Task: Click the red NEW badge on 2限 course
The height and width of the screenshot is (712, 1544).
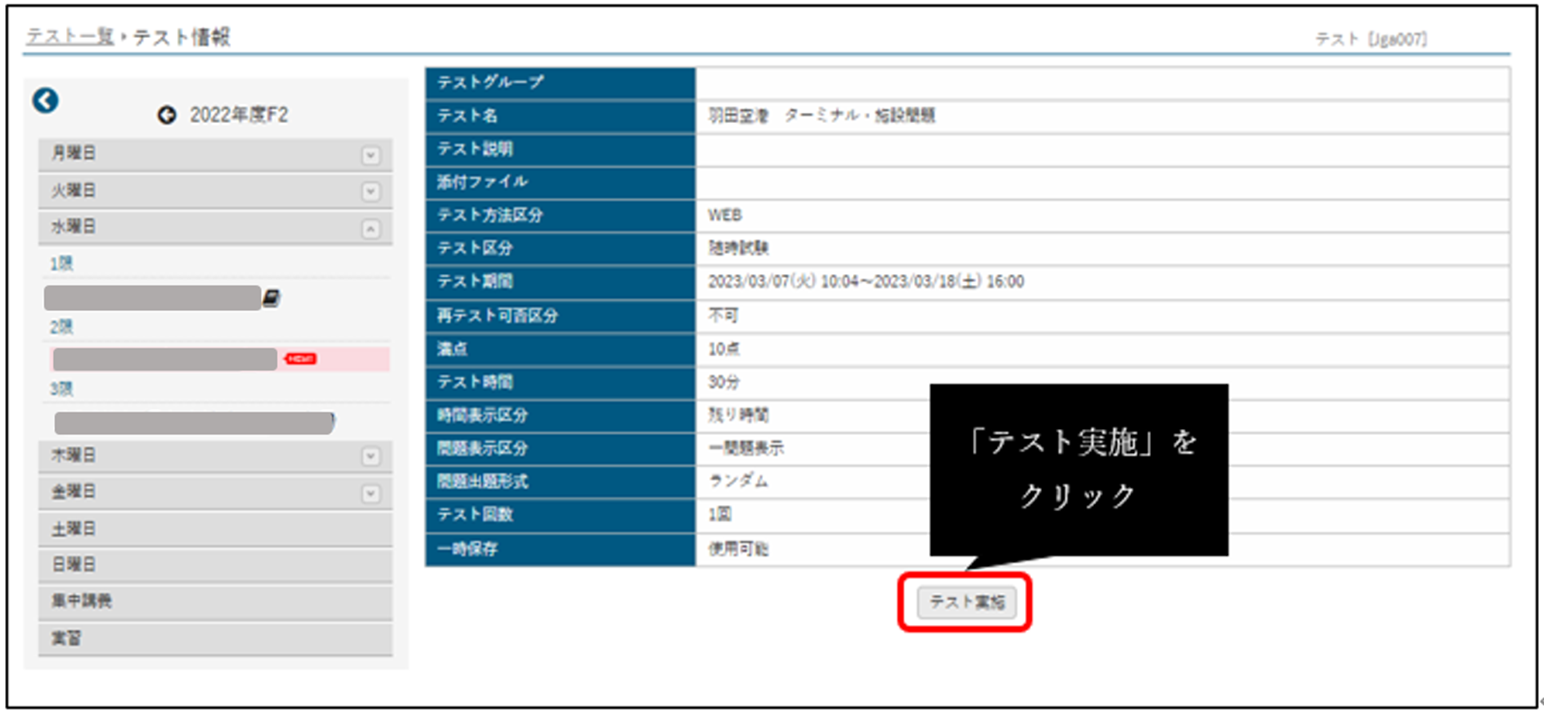Action: (x=301, y=359)
